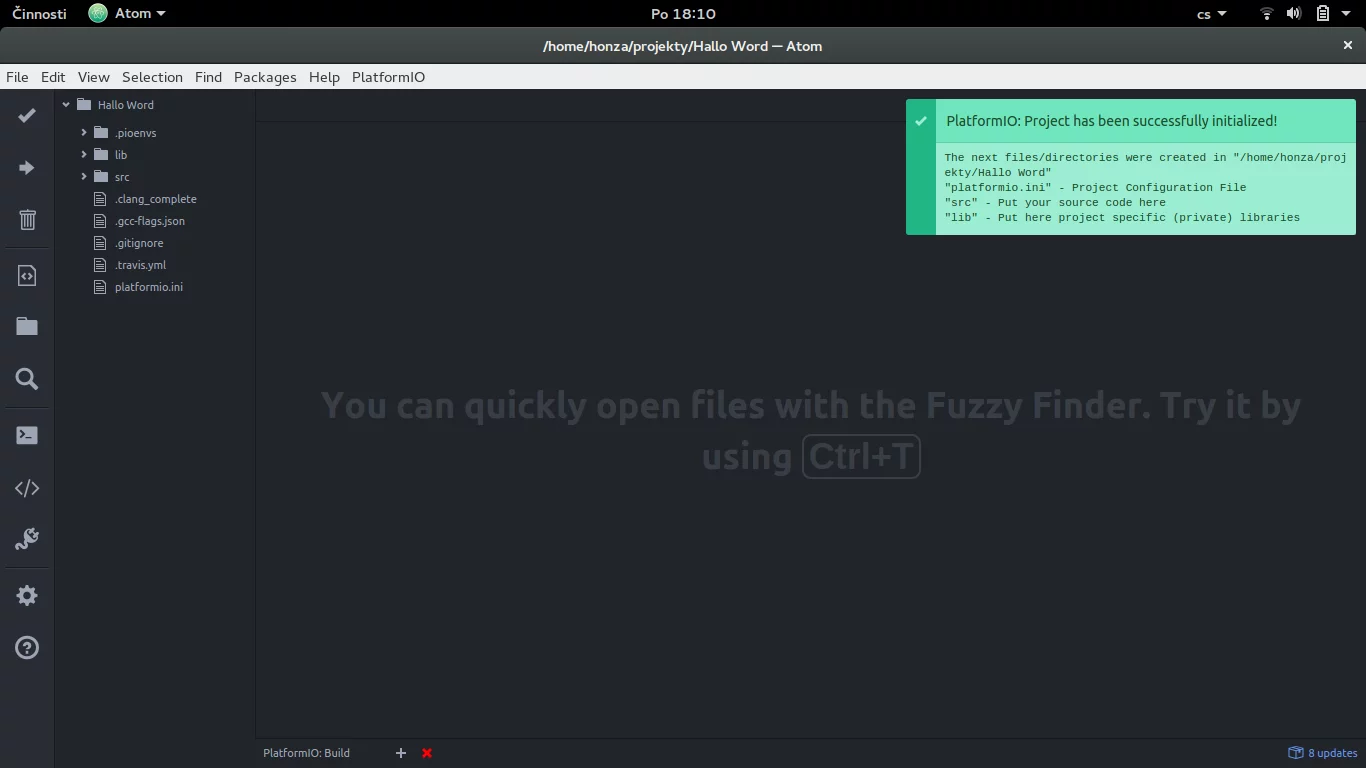Image resolution: width=1366 pixels, height=768 pixels.
Task: Select the .clang_complete file name
Action: [x=156, y=199]
